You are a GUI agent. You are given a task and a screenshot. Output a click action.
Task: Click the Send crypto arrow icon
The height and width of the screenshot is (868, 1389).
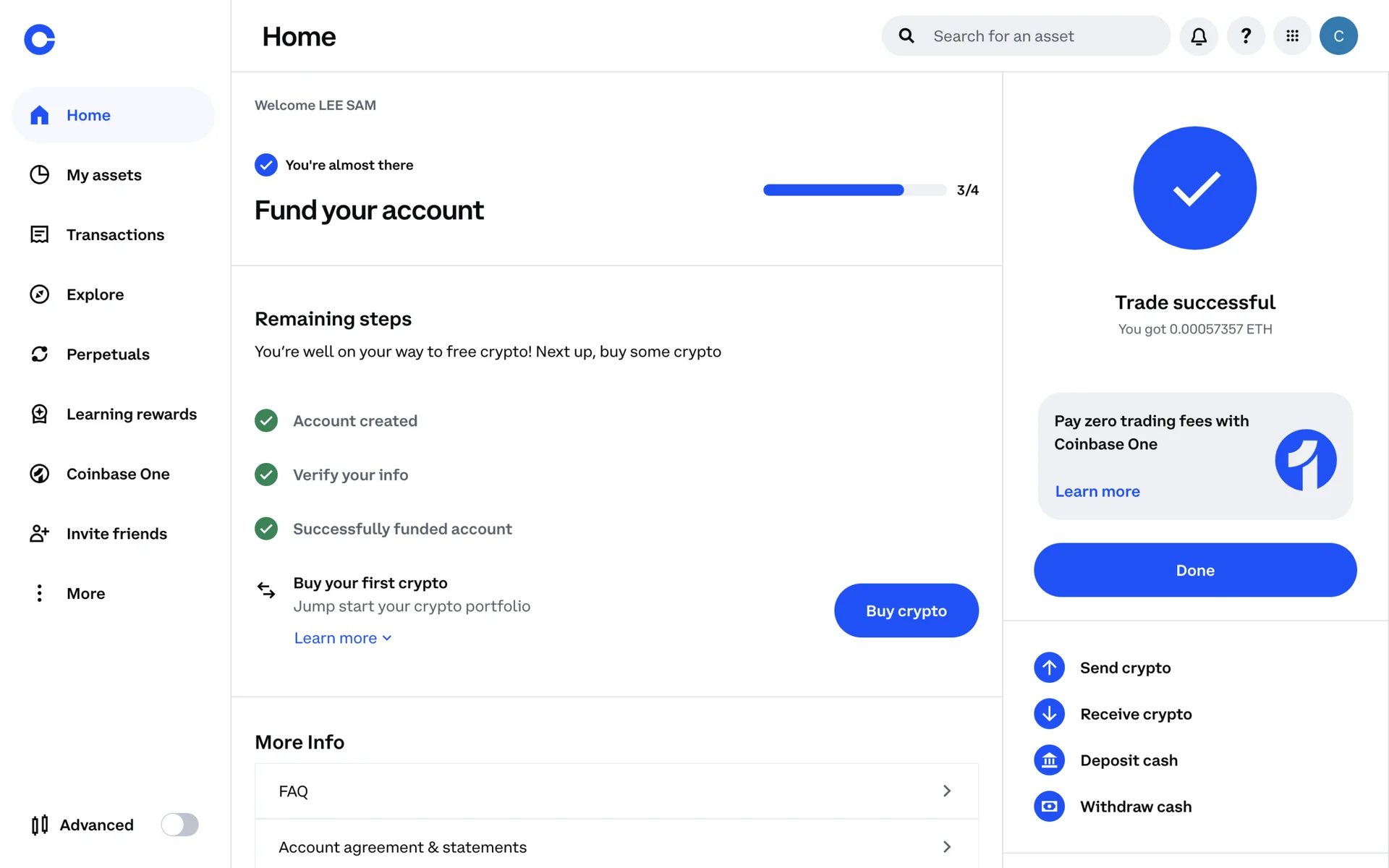pyautogui.click(x=1049, y=668)
